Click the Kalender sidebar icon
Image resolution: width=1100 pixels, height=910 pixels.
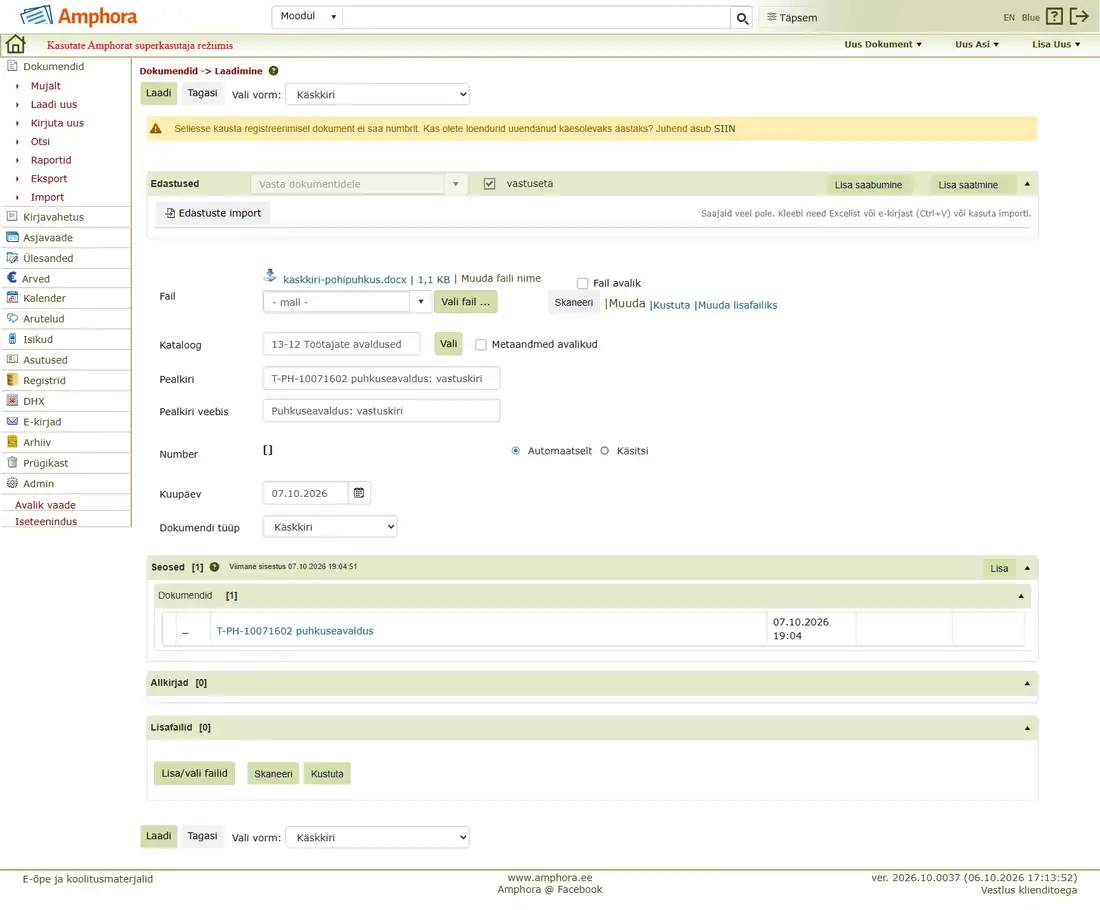[x=12, y=297]
